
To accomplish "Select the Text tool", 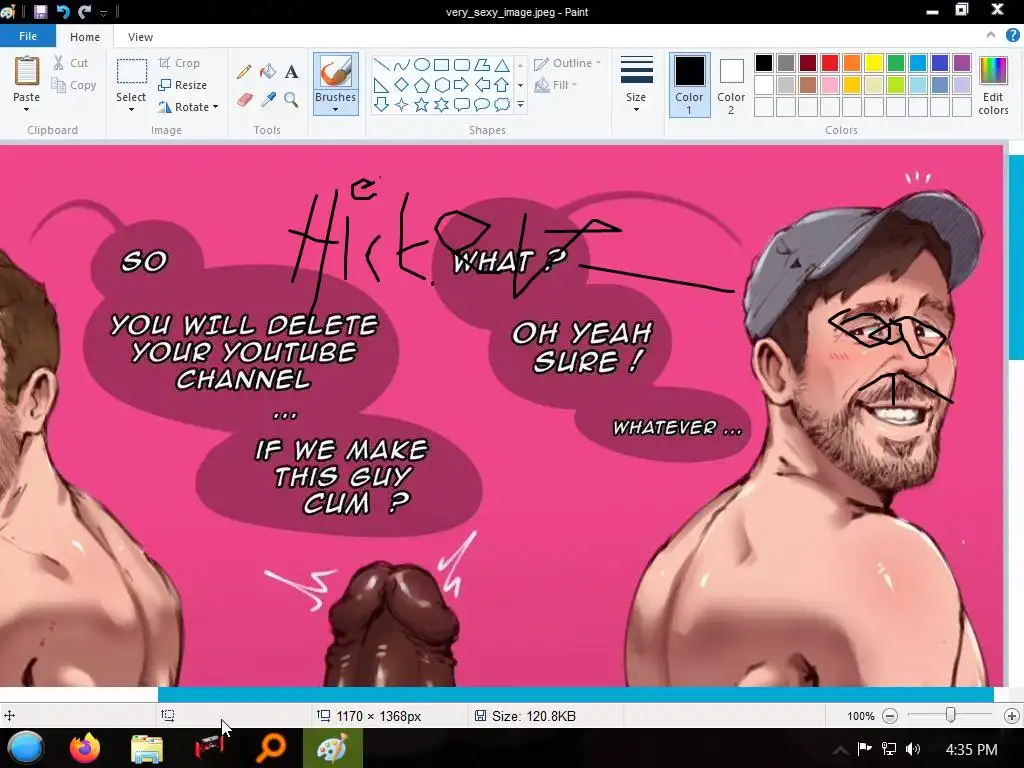I will (291, 71).
